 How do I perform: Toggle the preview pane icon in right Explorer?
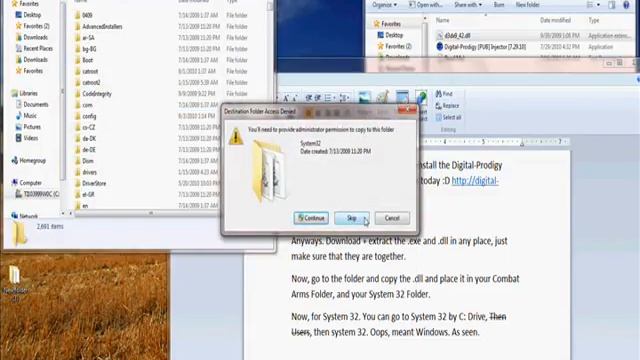(612, 5)
